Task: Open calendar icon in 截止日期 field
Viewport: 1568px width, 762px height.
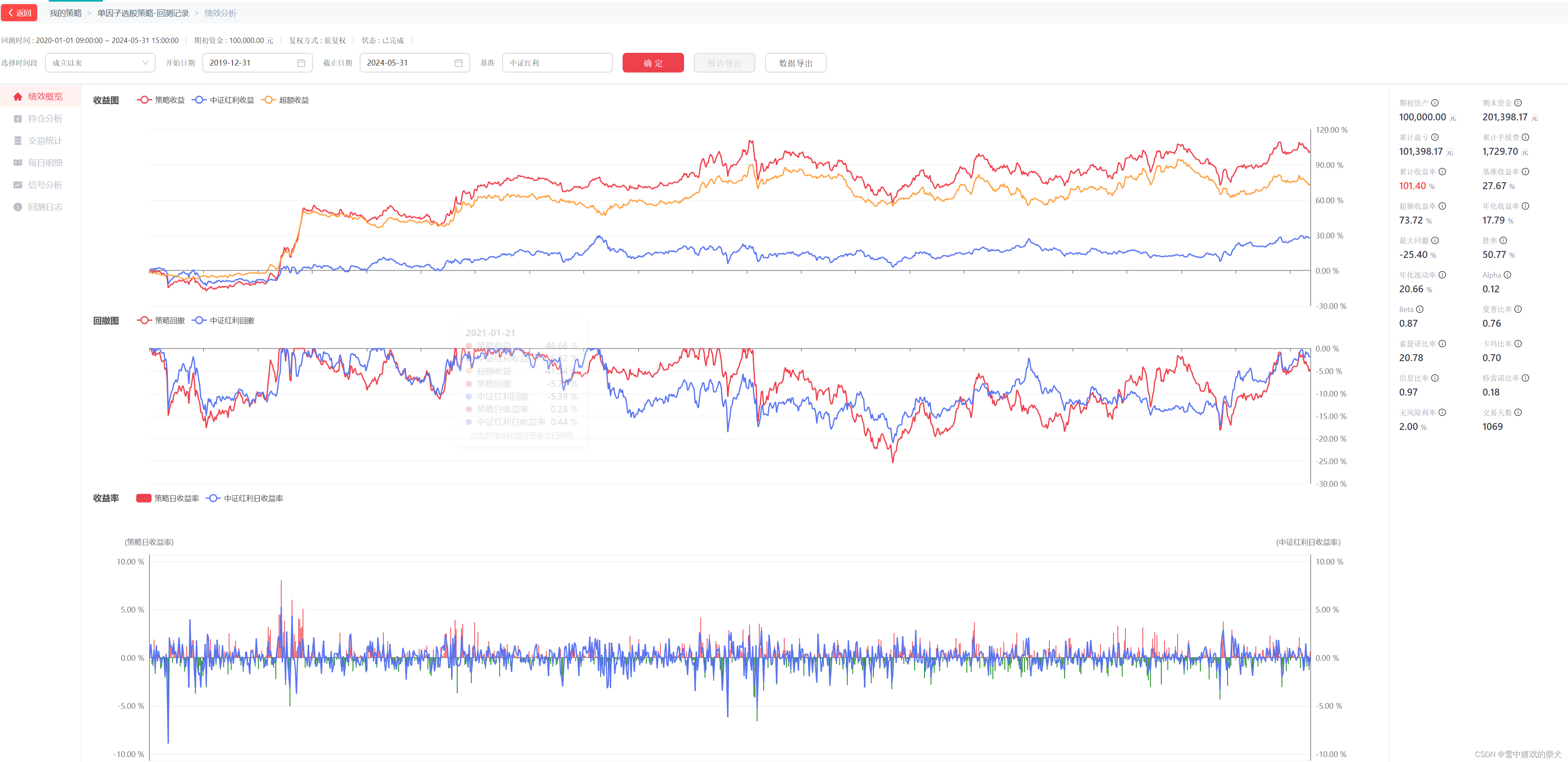Action: (x=458, y=63)
